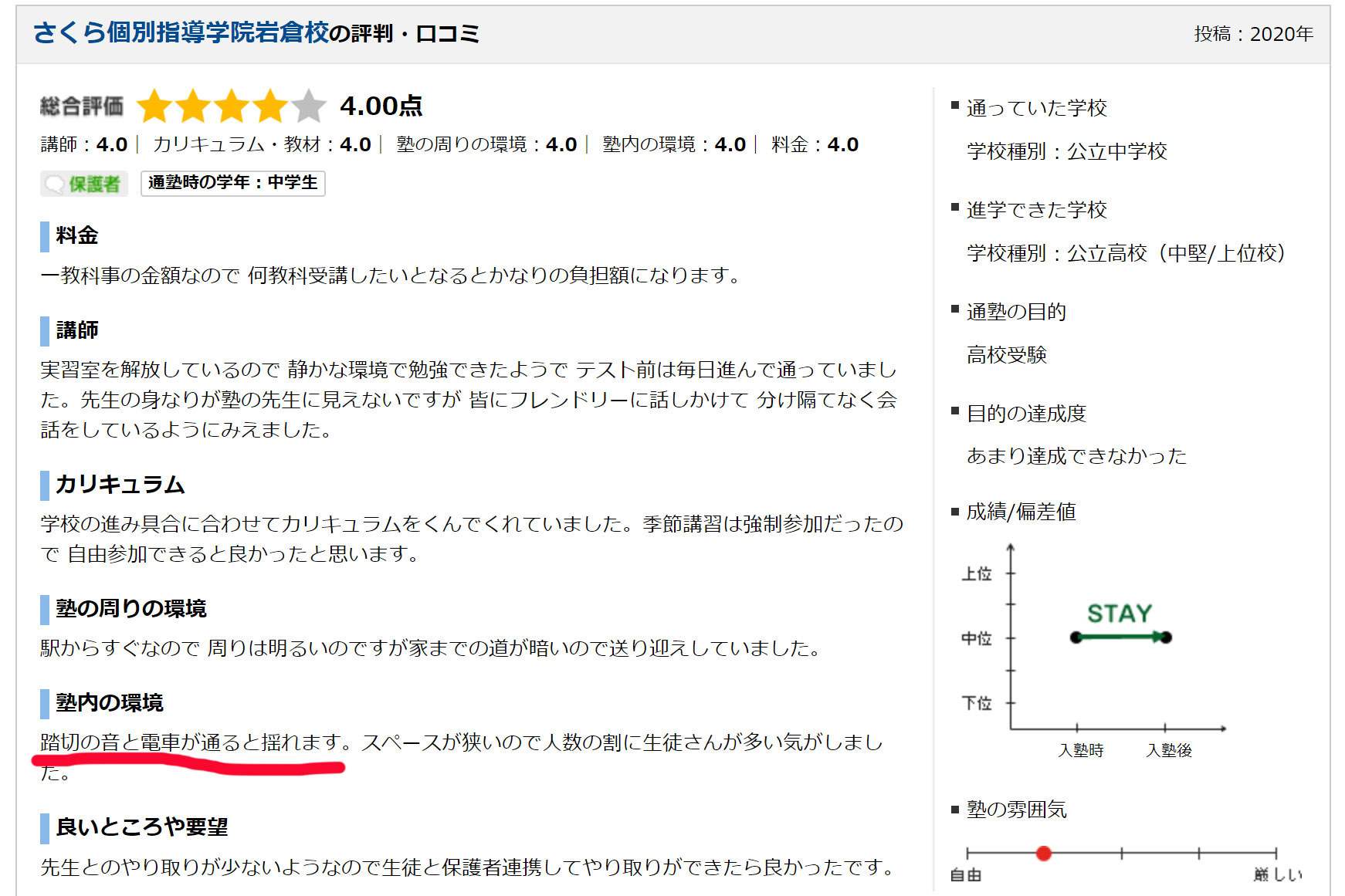The width and height of the screenshot is (1345, 896).
Task: Click the red marker on the 塾の雰囲気 slider
Action: click(1044, 853)
